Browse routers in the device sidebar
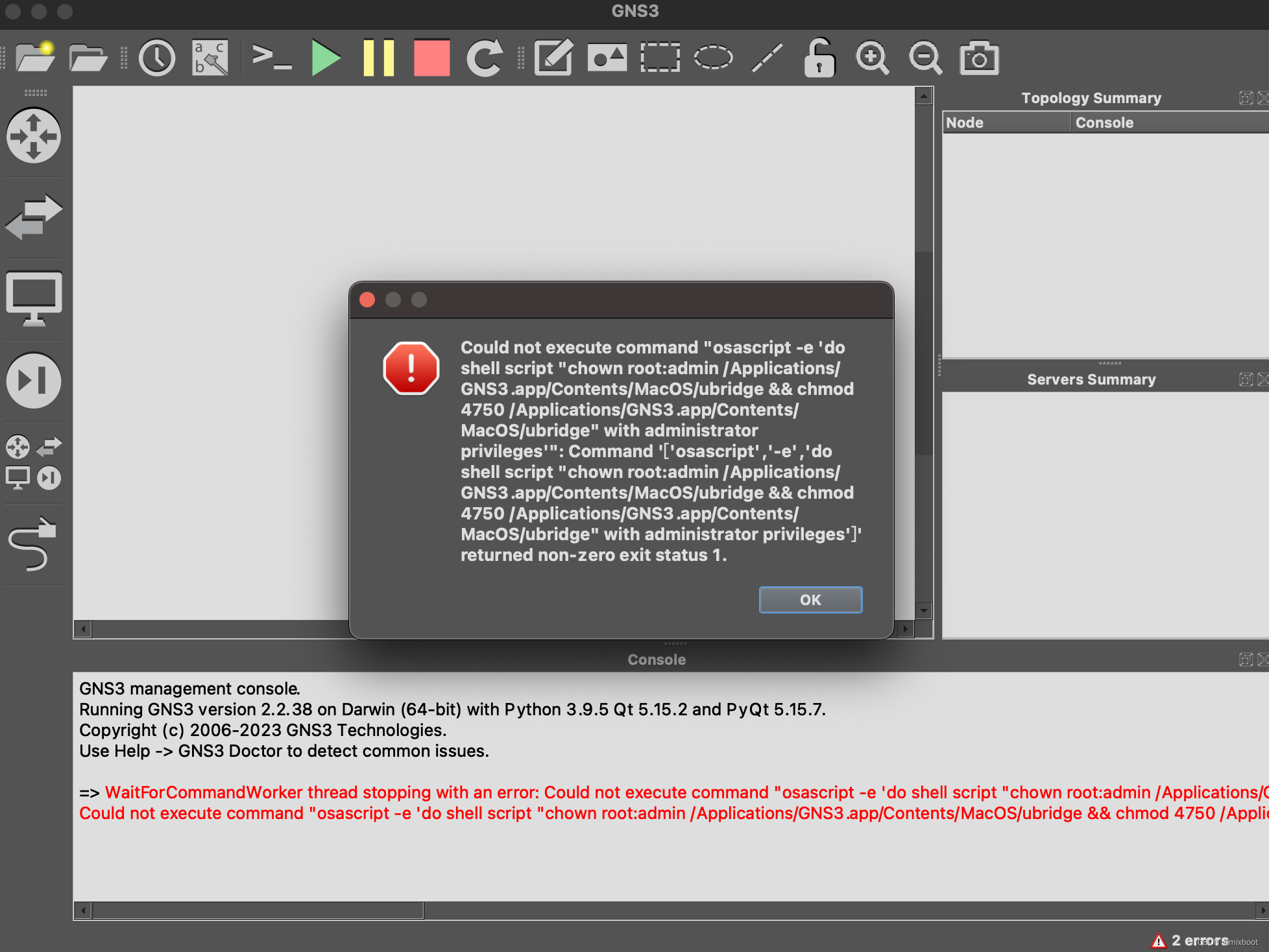The height and width of the screenshot is (952, 1269). point(34,136)
